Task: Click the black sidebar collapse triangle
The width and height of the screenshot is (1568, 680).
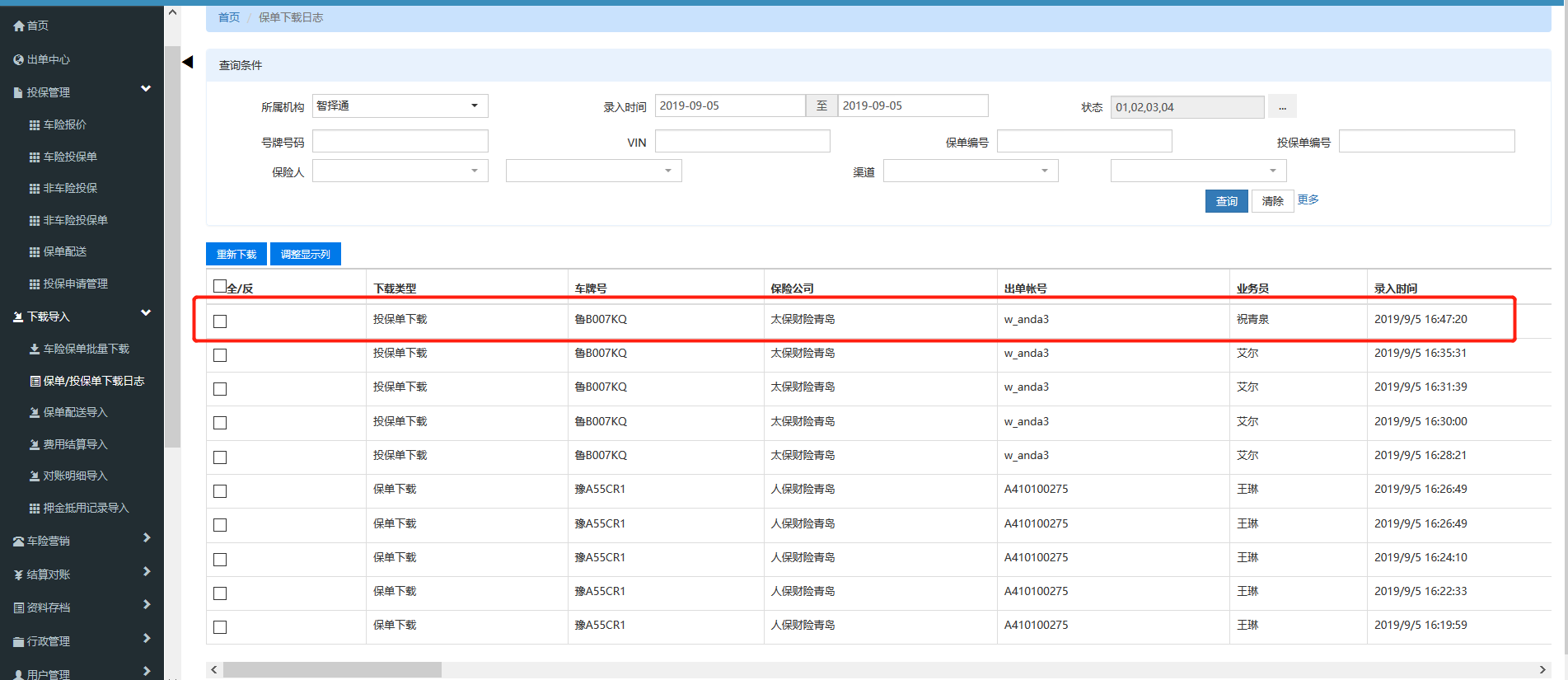Action: [188, 62]
